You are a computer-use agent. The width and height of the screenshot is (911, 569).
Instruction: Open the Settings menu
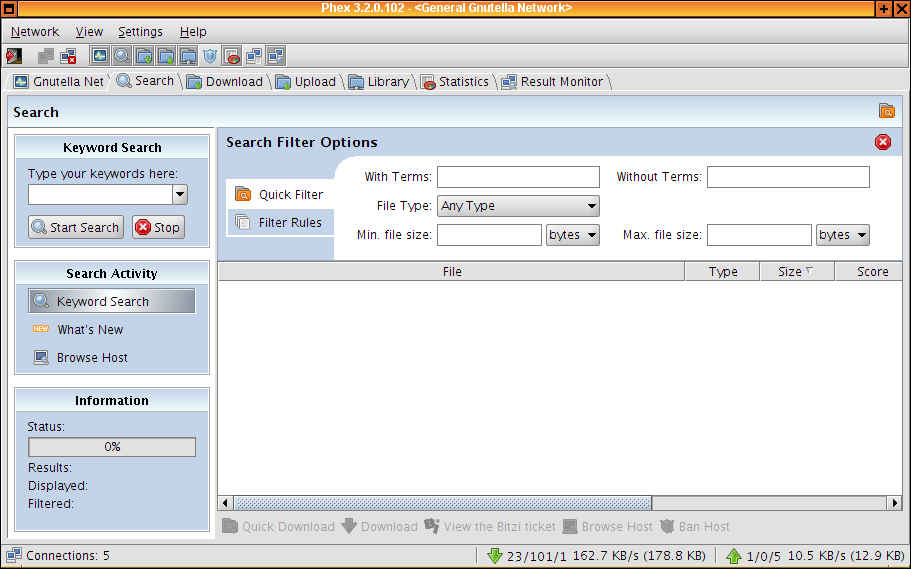tap(140, 32)
